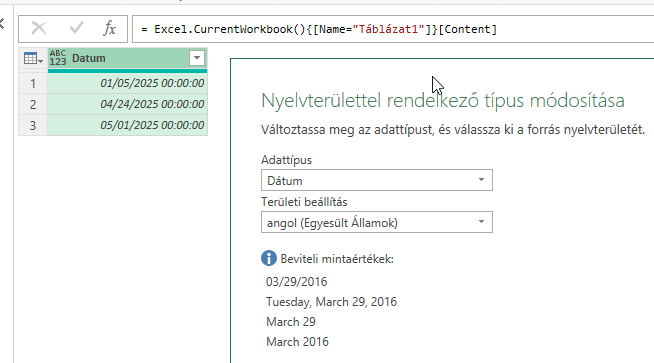The width and height of the screenshot is (654, 363).
Task: Select cell 04/24/2025 00:00:00
Action: coord(127,104)
